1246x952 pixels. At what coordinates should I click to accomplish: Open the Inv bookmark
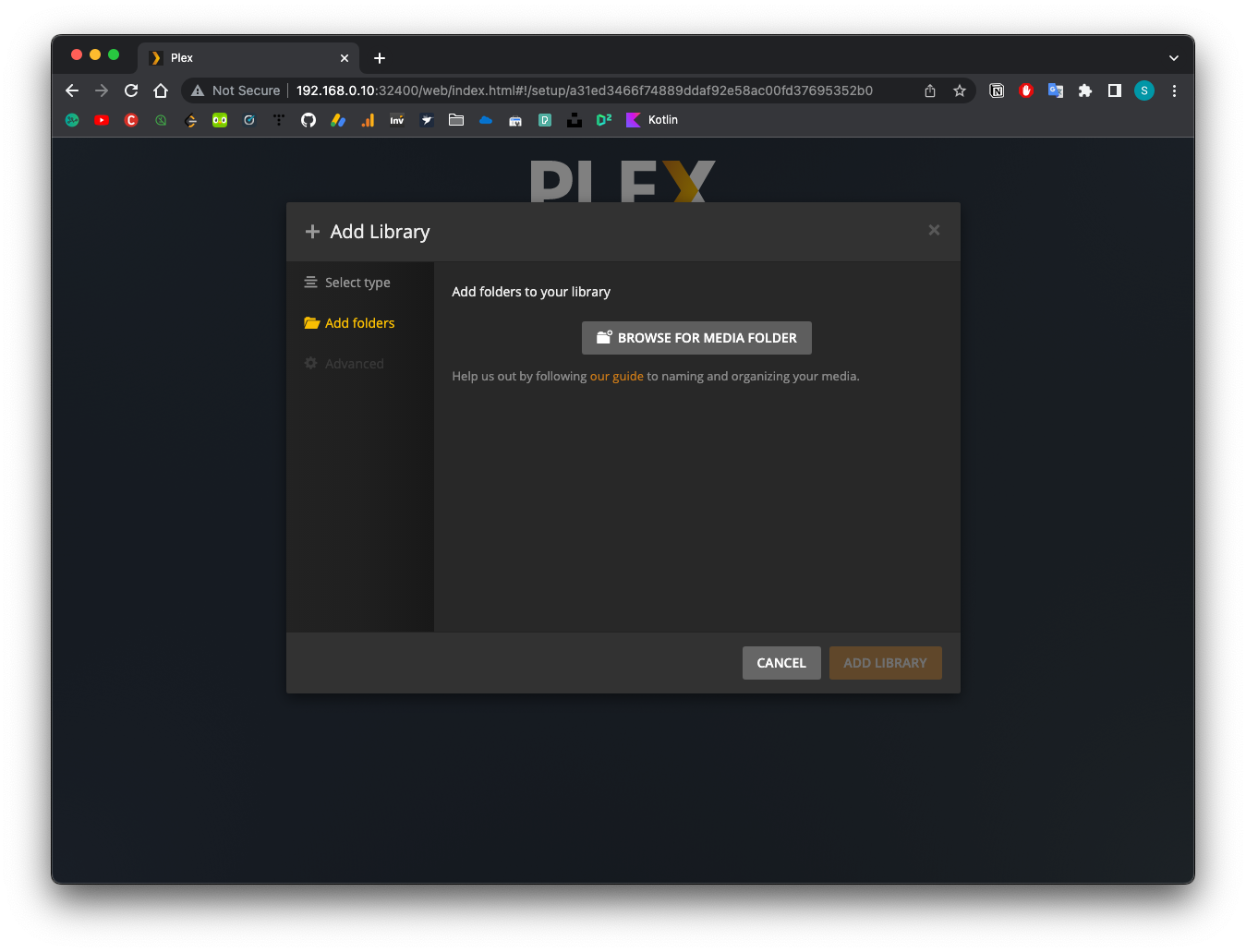click(397, 120)
